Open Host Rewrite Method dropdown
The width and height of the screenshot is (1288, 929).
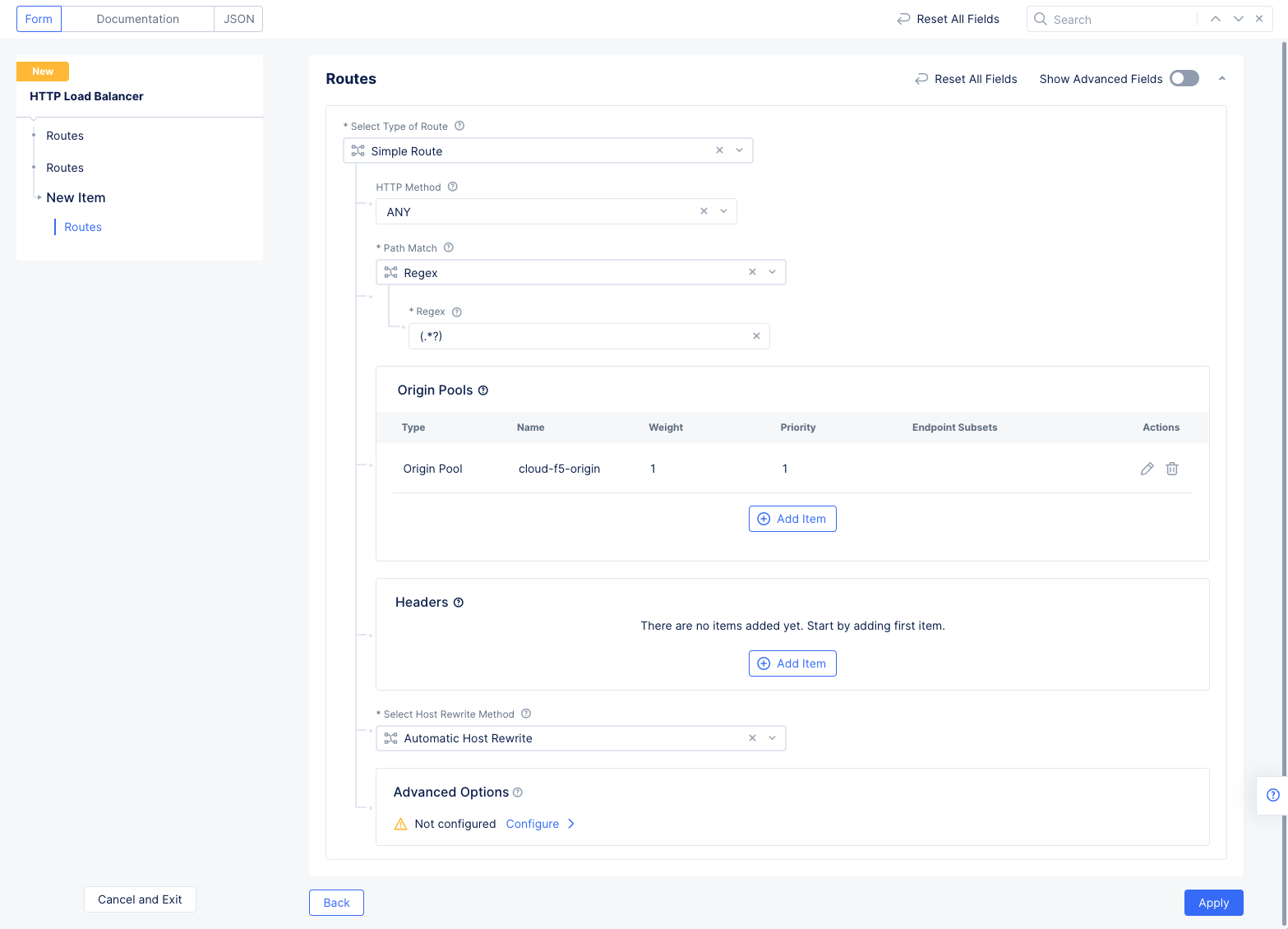point(772,738)
